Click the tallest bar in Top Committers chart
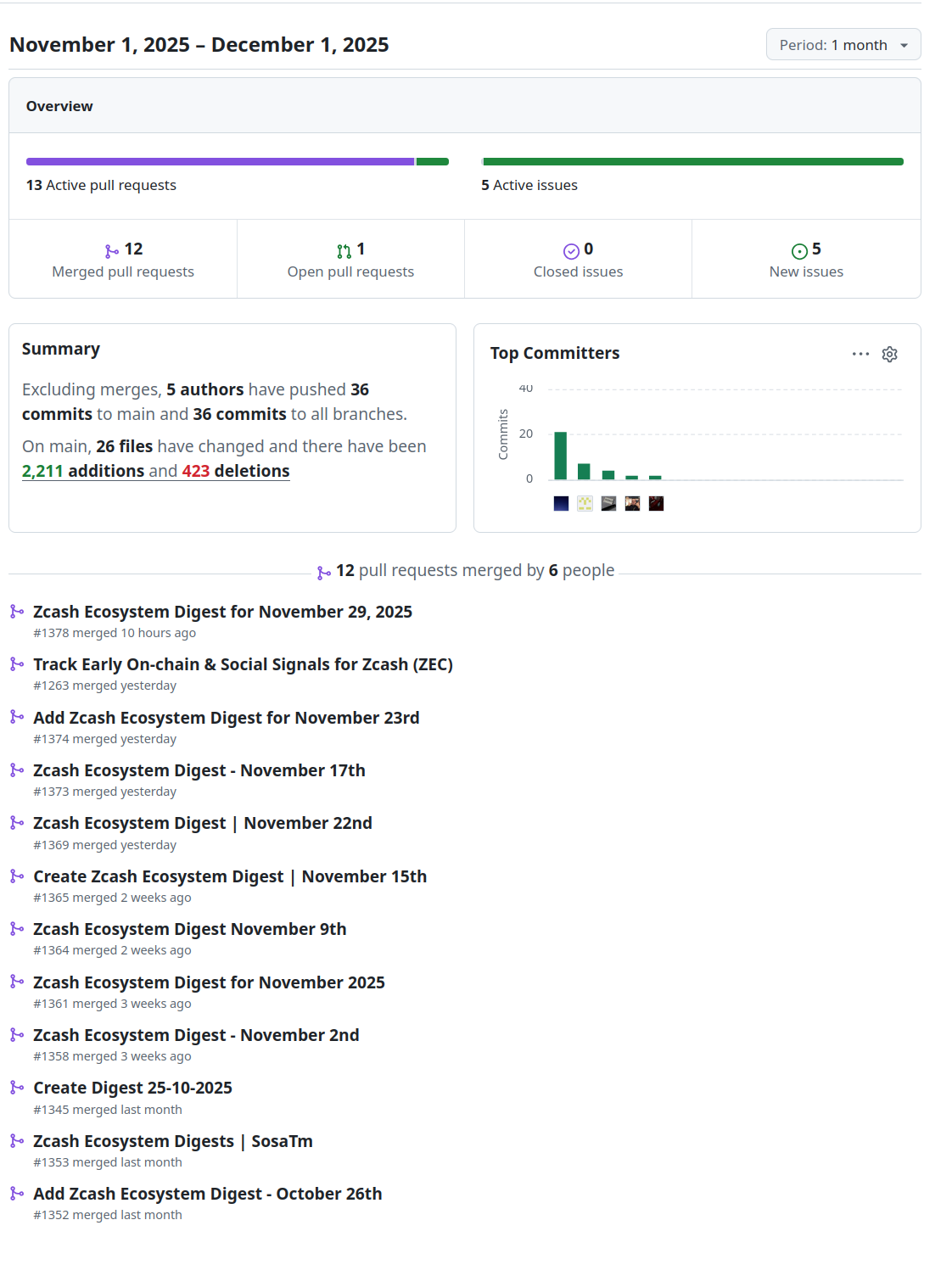952x1276 pixels. coord(560,456)
